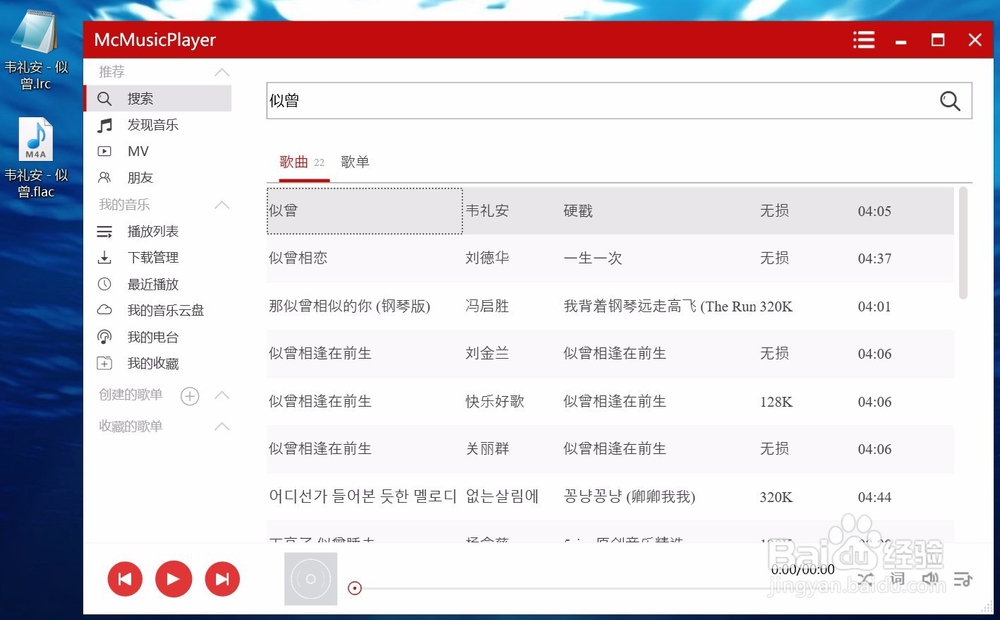The width and height of the screenshot is (1000, 620).
Task: Play previous track
Action: [125, 579]
